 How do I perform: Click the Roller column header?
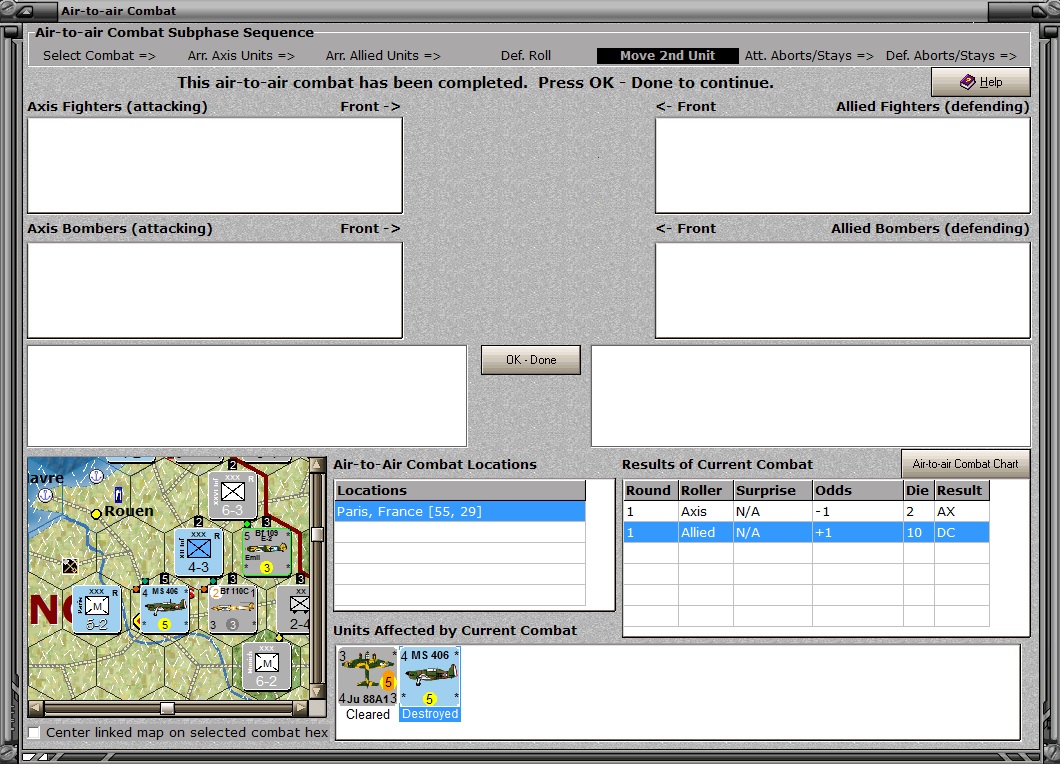(x=706, y=490)
